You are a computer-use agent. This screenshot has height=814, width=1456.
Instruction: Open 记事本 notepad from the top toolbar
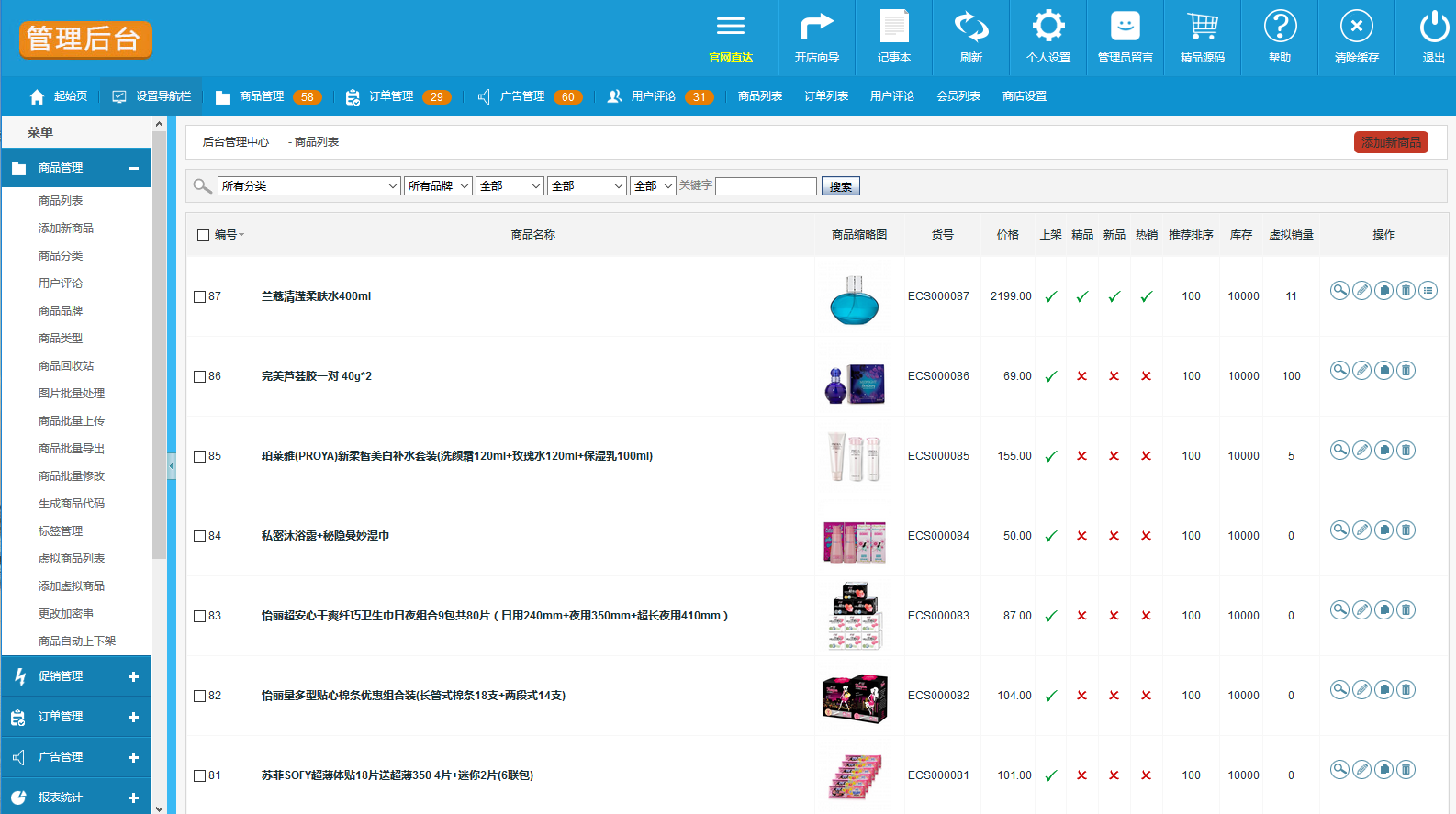click(893, 28)
